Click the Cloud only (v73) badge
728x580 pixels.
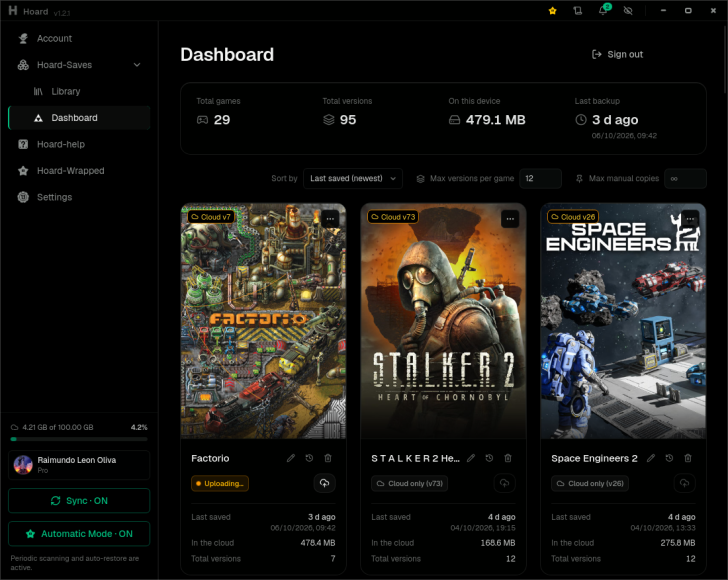410,483
